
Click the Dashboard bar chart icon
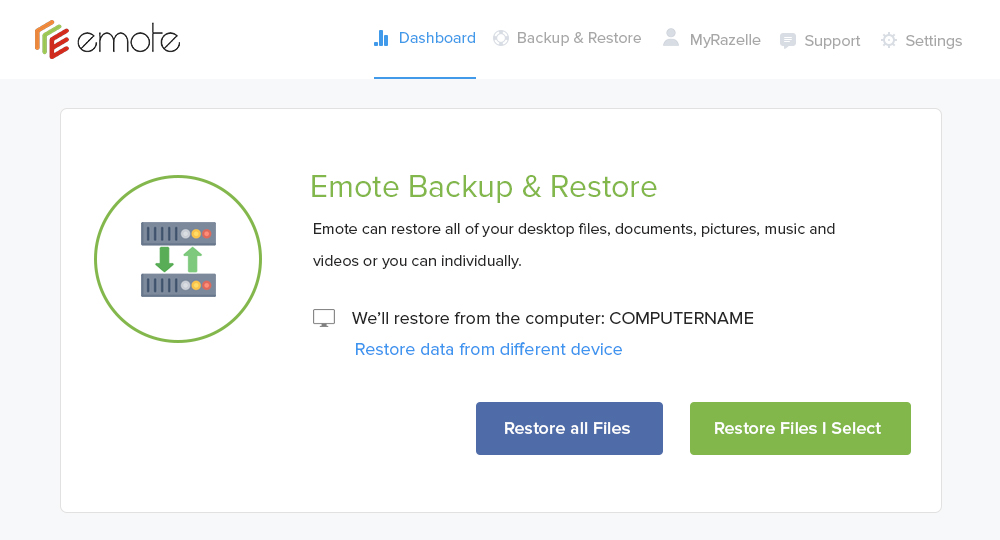[381, 38]
